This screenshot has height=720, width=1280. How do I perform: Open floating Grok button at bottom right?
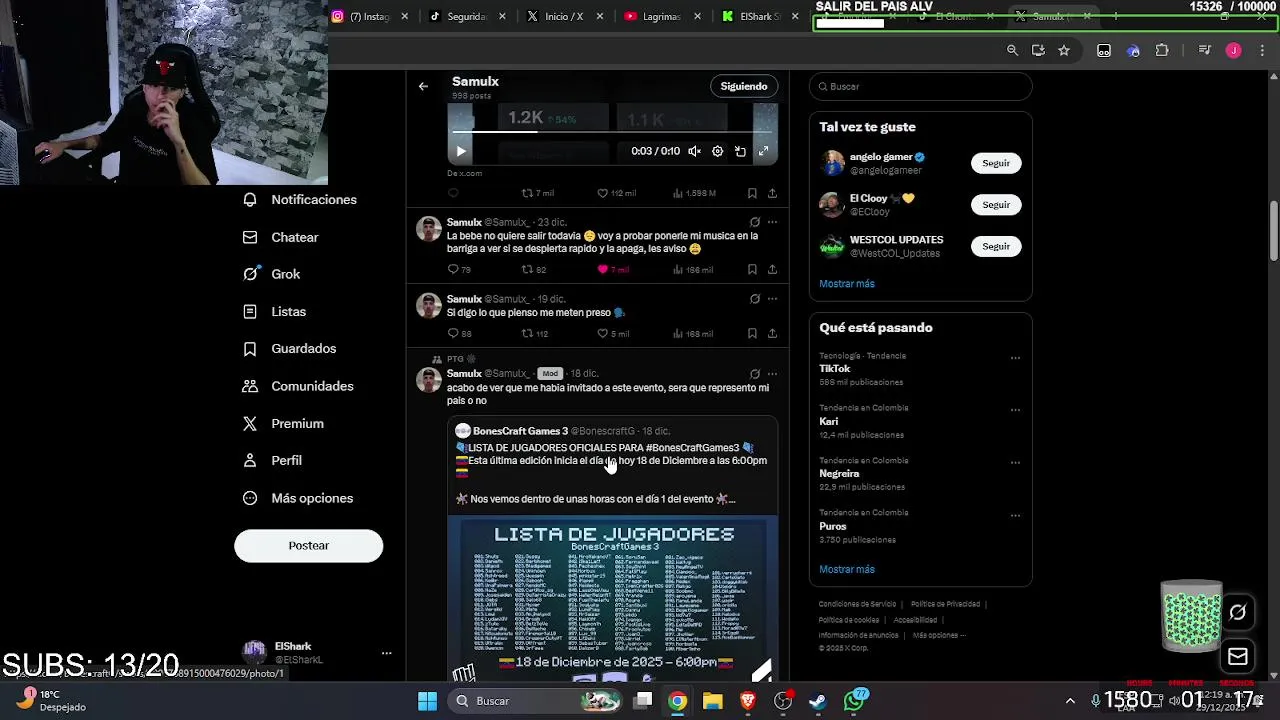(1238, 612)
